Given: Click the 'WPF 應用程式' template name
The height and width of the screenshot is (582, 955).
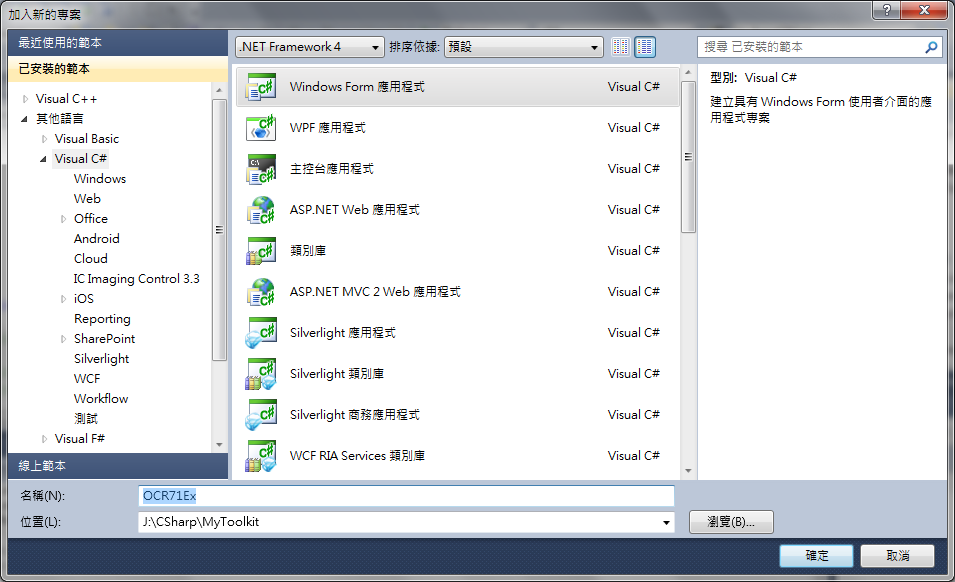Looking at the screenshot, I should 328,128.
